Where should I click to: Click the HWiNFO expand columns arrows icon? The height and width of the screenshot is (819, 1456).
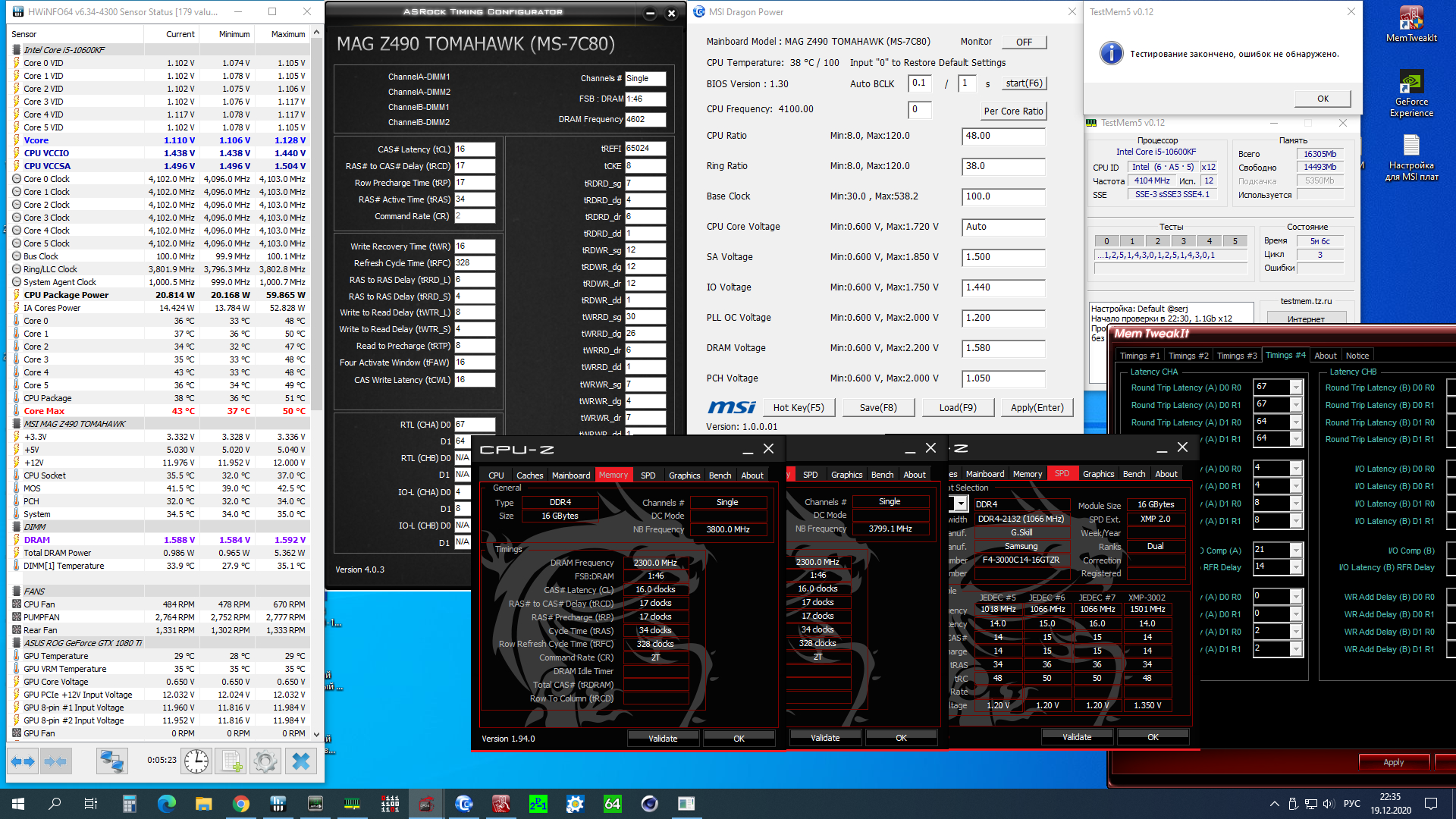click(23, 761)
